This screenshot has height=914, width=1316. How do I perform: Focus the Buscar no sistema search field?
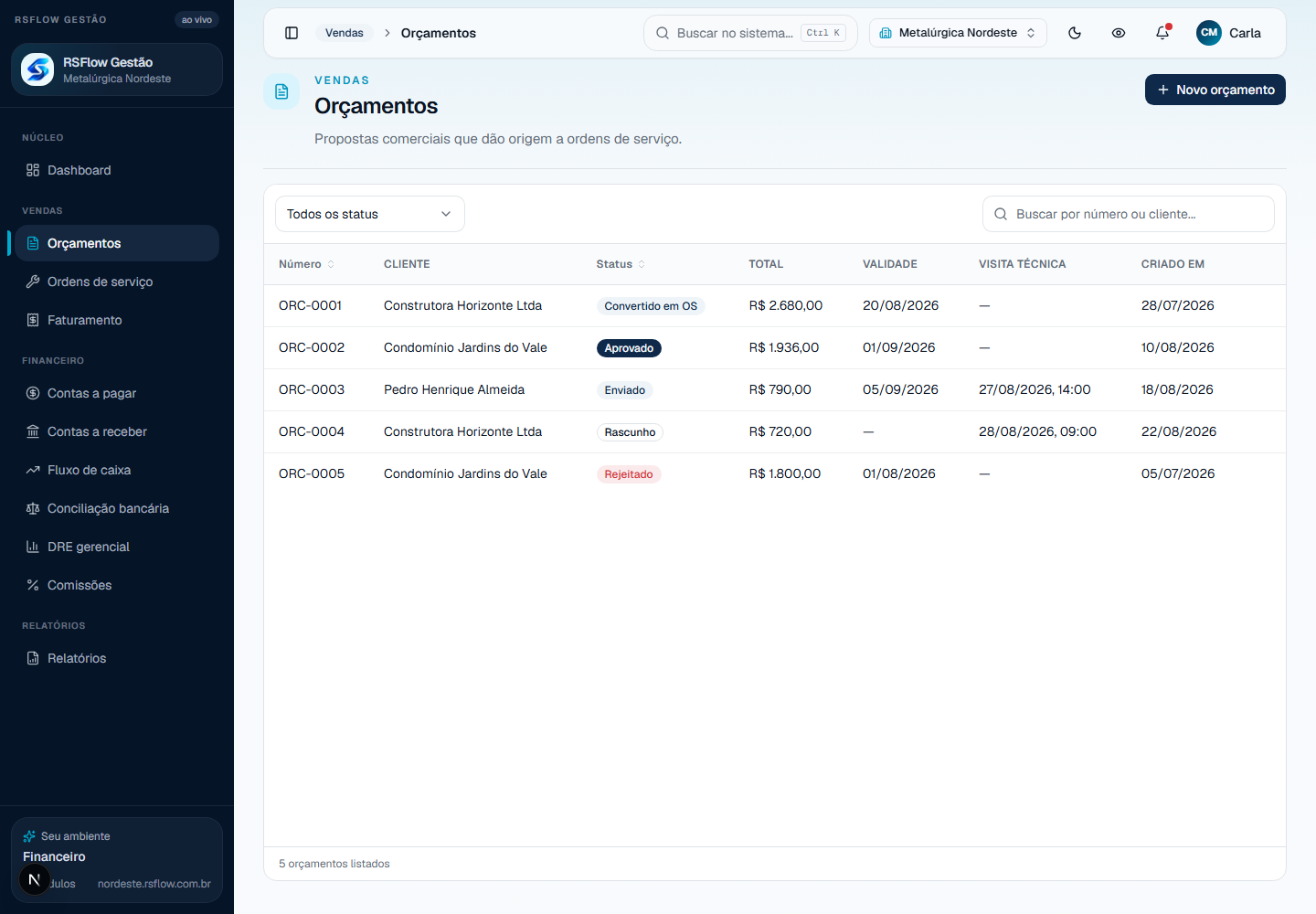750,33
